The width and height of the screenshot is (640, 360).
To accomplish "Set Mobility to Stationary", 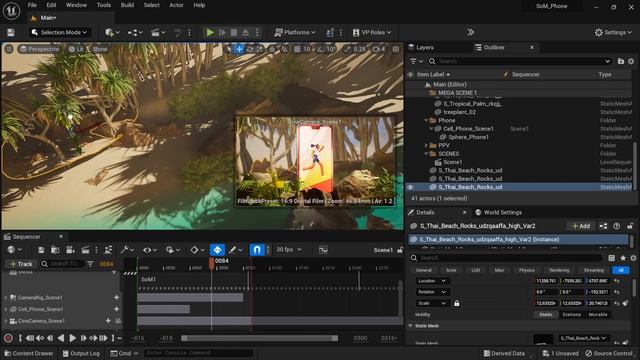I will pyautogui.click(x=571, y=315).
